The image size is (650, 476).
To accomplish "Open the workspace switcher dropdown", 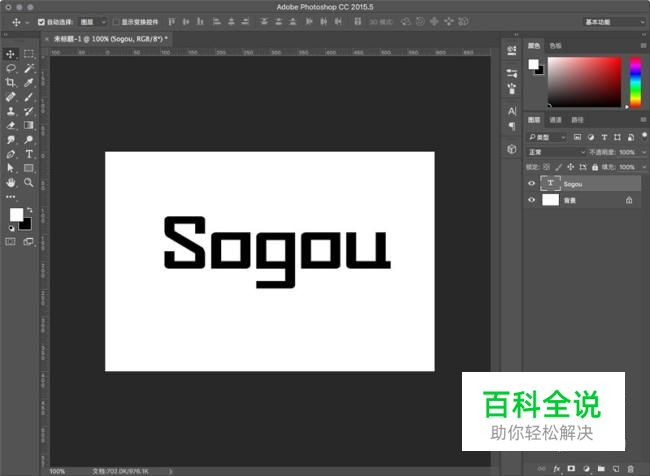I will pos(614,22).
